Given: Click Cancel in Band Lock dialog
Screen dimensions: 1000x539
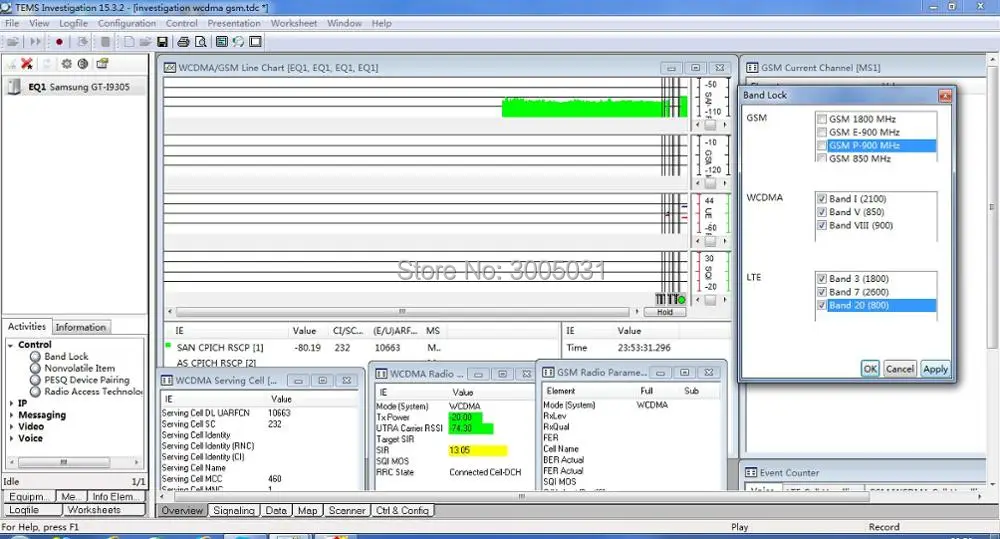Looking at the screenshot, I should pyautogui.click(x=900, y=369).
